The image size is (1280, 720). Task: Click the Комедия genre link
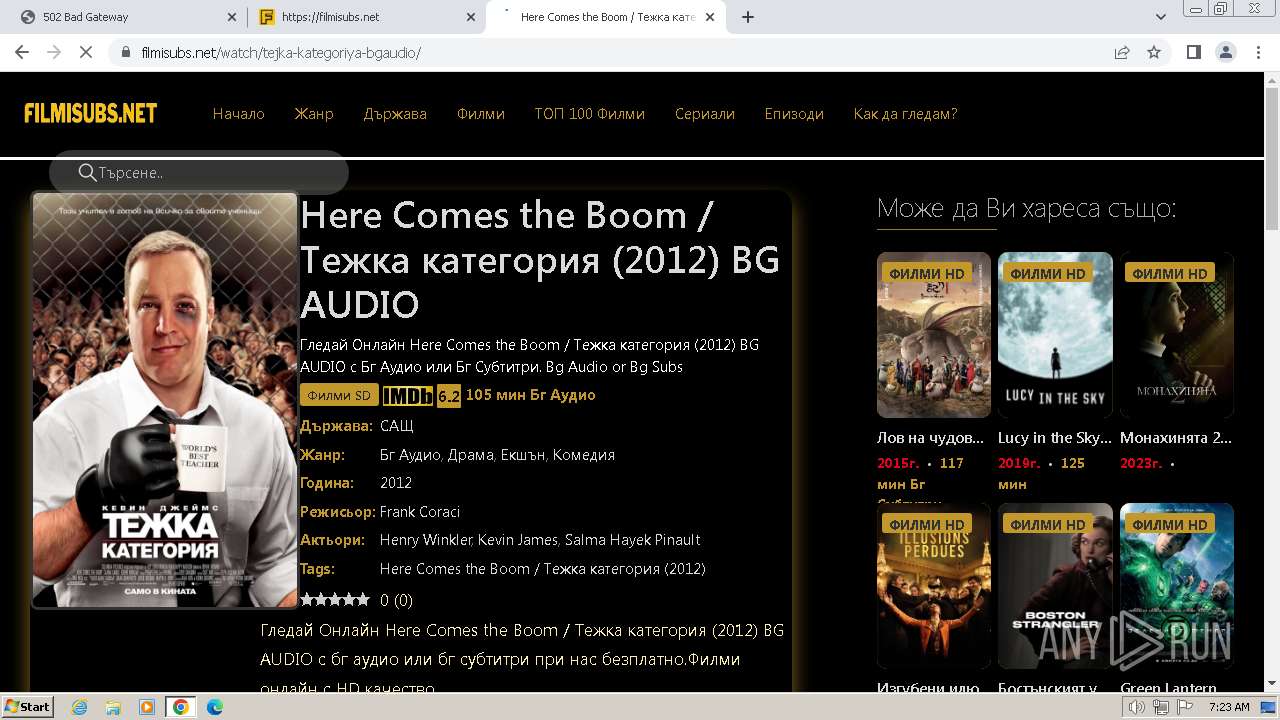(x=583, y=455)
